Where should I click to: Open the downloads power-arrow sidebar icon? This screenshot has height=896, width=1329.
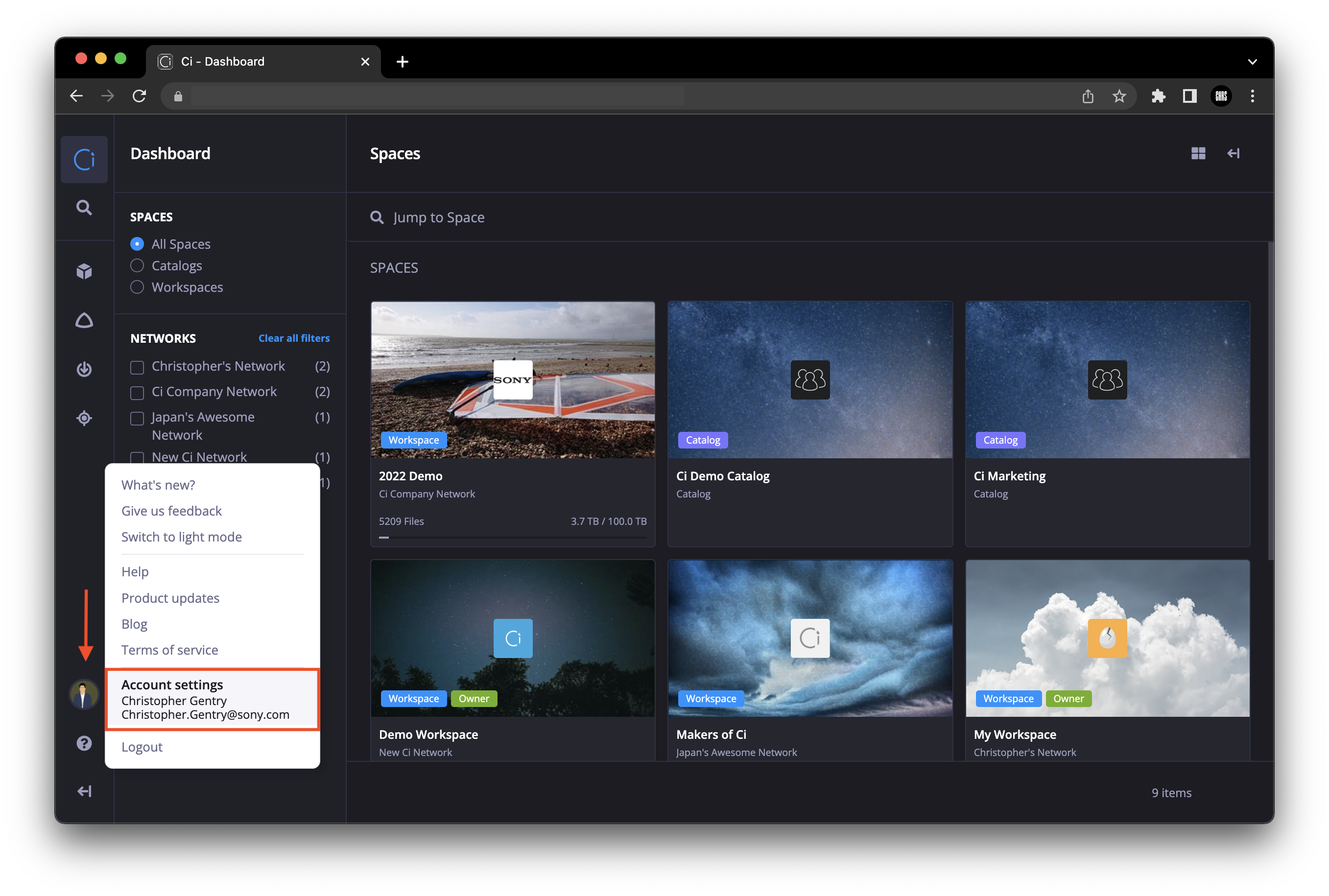point(84,369)
